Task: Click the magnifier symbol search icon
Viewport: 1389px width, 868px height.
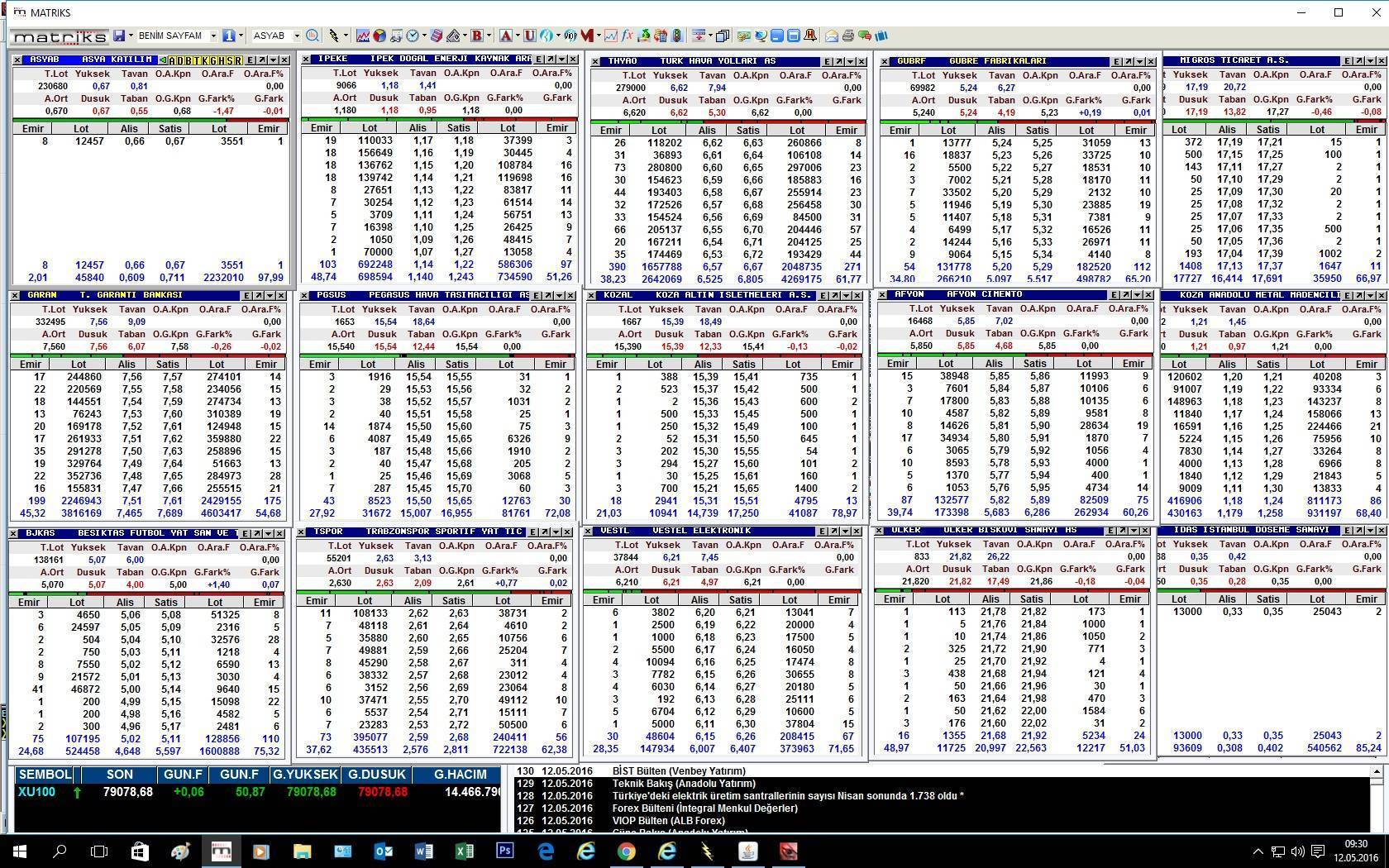Action: coord(313,36)
